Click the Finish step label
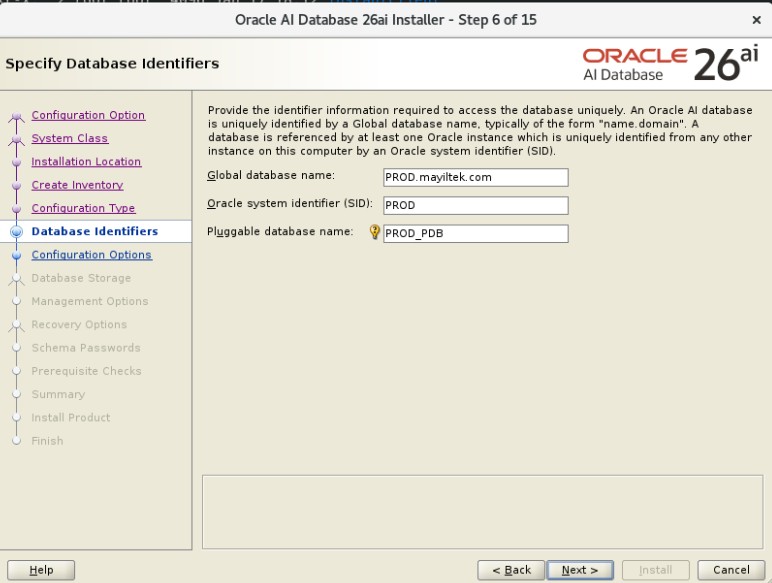The height and width of the screenshot is (583, 772). point(47,441)
